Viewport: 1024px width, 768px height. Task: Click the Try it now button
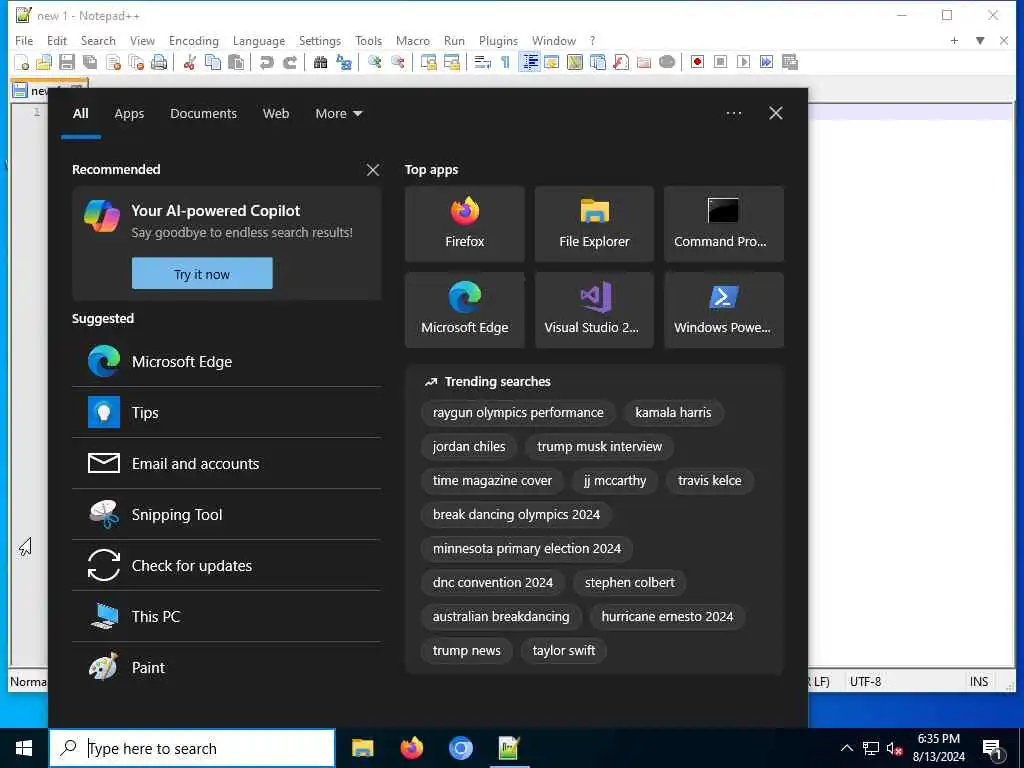tap(202, 274)
